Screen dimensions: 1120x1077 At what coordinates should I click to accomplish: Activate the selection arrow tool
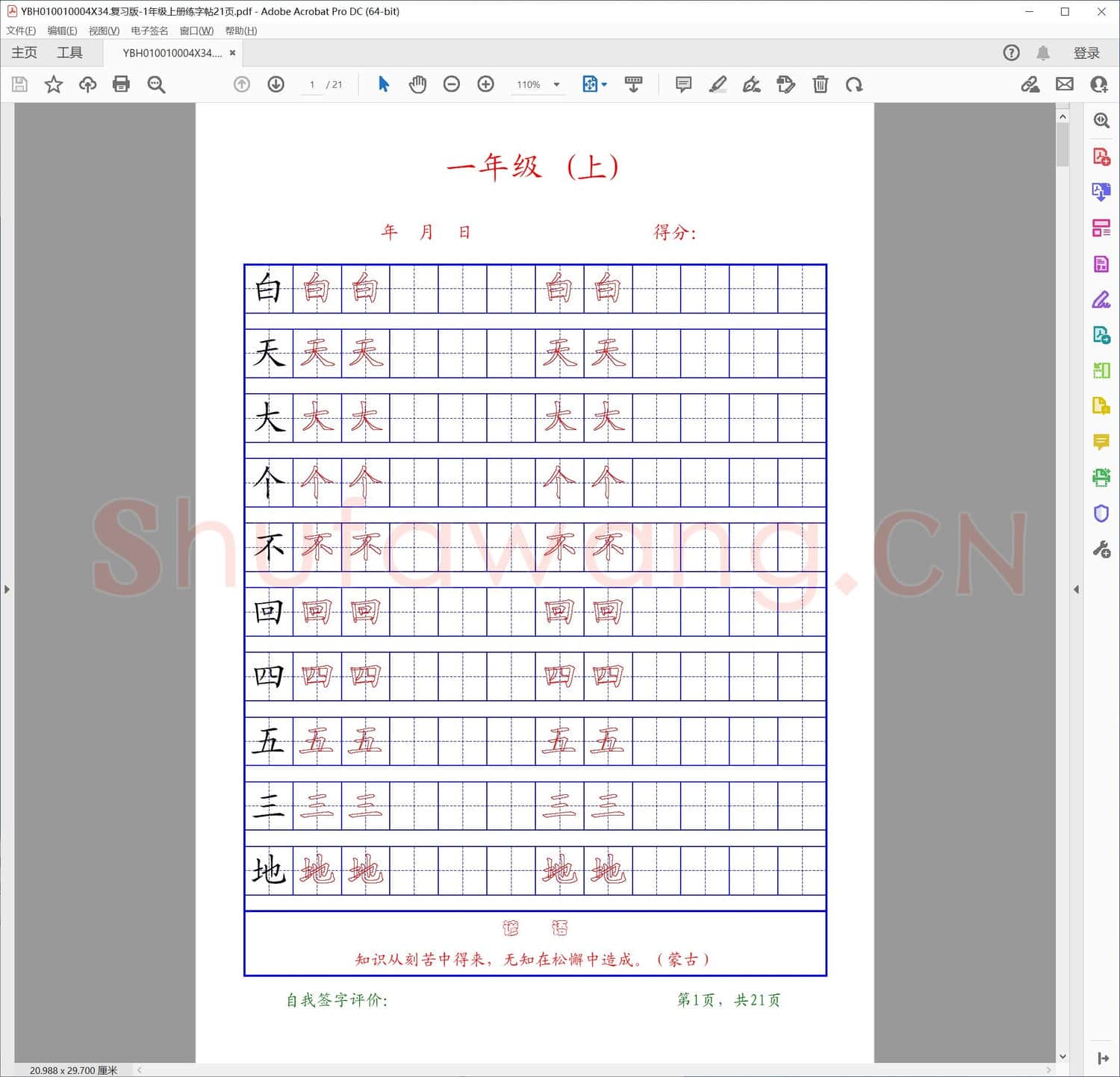pos(384,84)
